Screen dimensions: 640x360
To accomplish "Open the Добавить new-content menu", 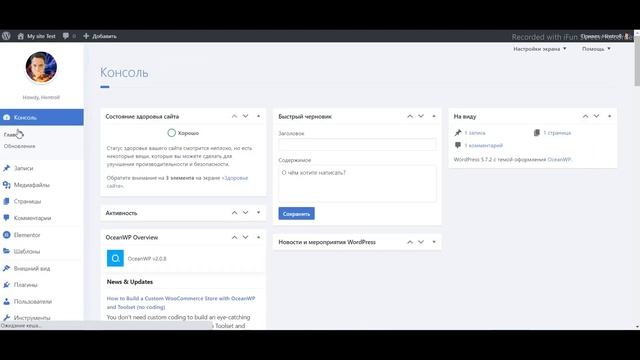I will pos(100,36).
